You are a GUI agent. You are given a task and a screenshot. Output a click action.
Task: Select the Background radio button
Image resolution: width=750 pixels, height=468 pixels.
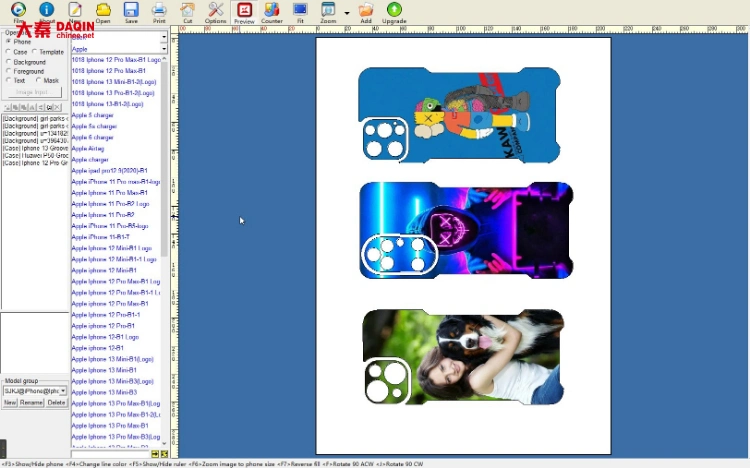(x=9, y=62)
